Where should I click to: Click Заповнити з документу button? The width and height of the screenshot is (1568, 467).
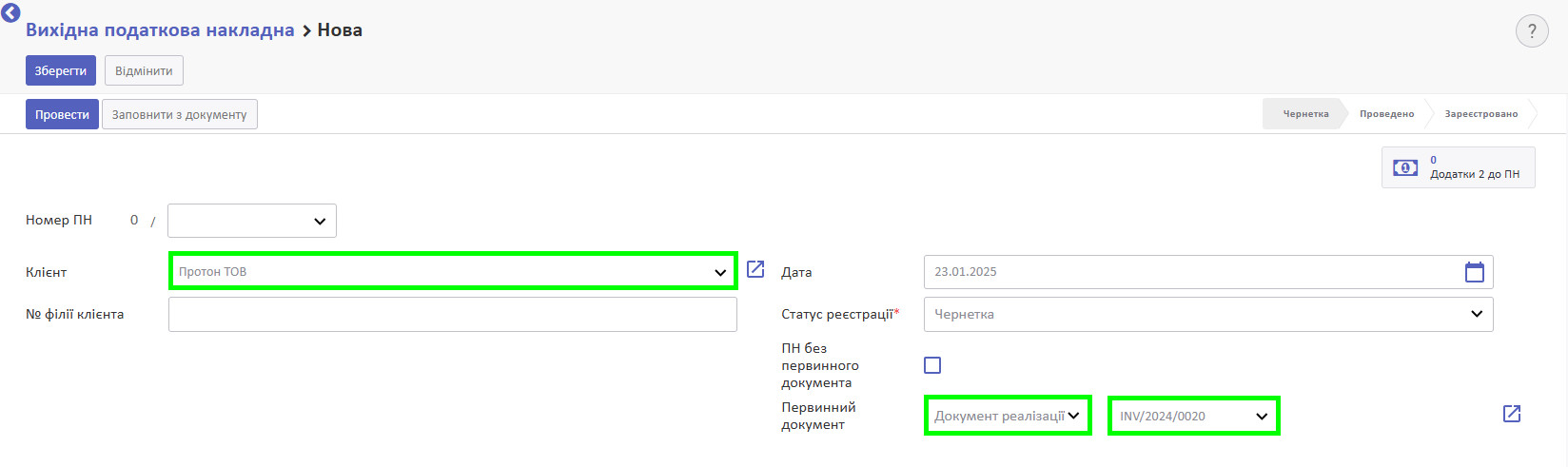pyautogui.click(x=179, y=114)
